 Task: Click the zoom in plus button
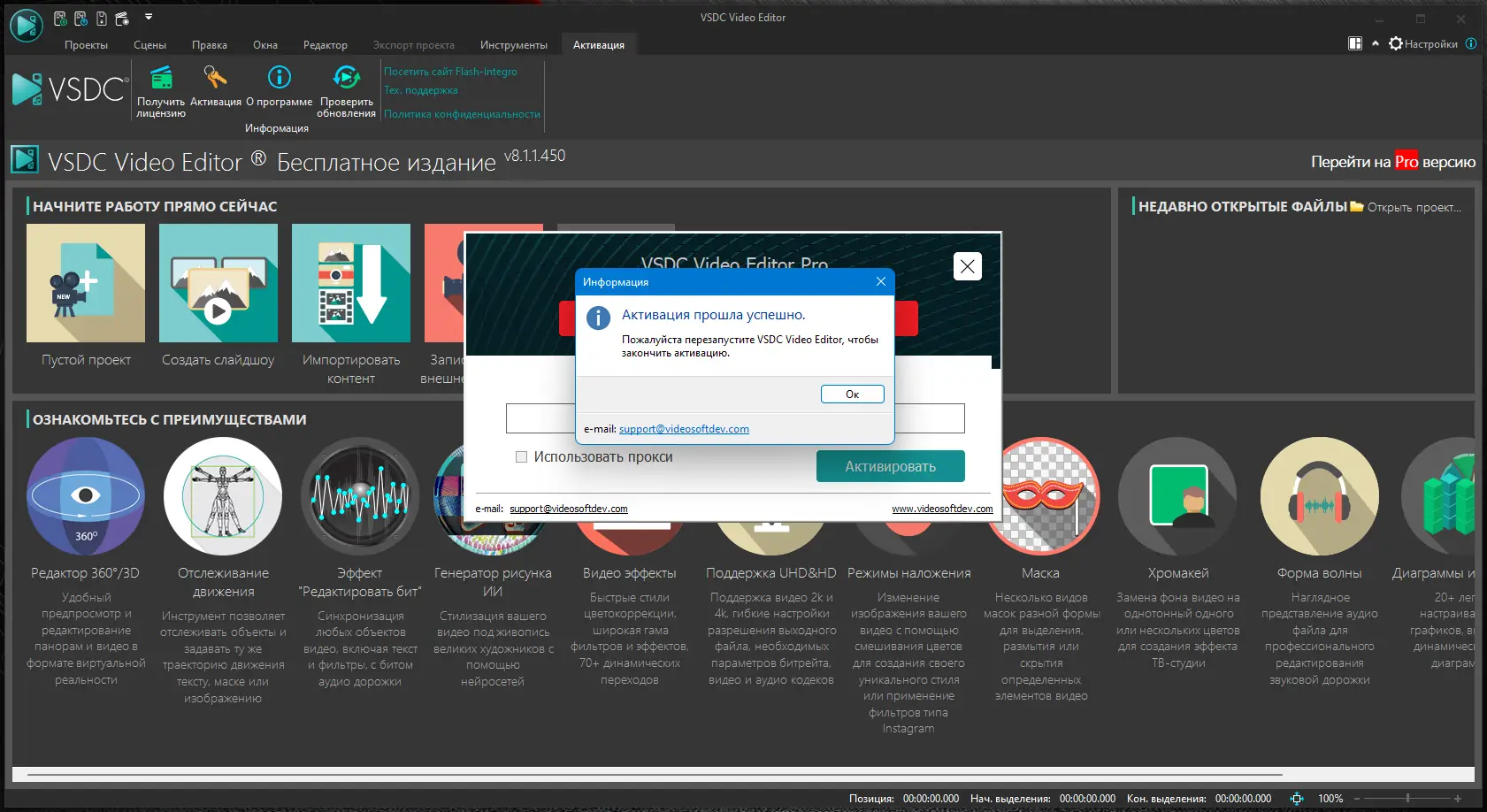[x=1458, y=798]
